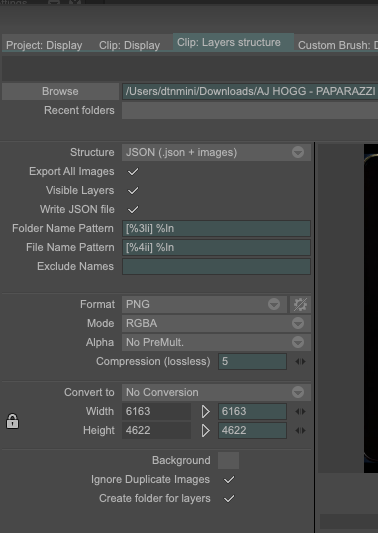Adjust Width with its mini slider arrows
Image resolution: width=378 pixels, height=533 pixels.
[x=300, y=412]
